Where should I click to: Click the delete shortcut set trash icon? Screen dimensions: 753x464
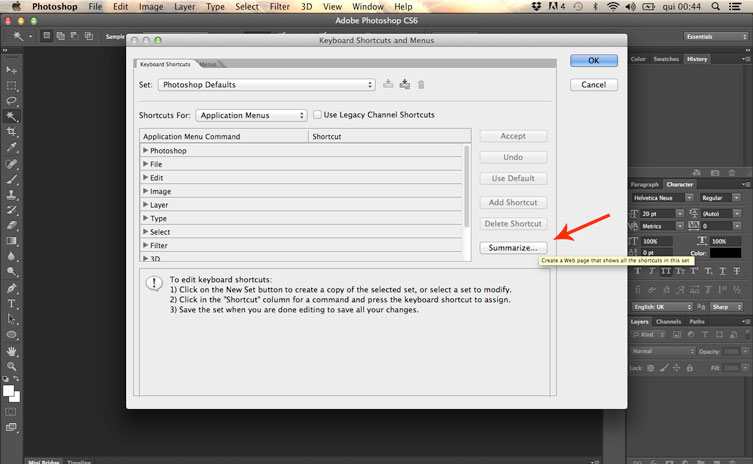point(421,85)
